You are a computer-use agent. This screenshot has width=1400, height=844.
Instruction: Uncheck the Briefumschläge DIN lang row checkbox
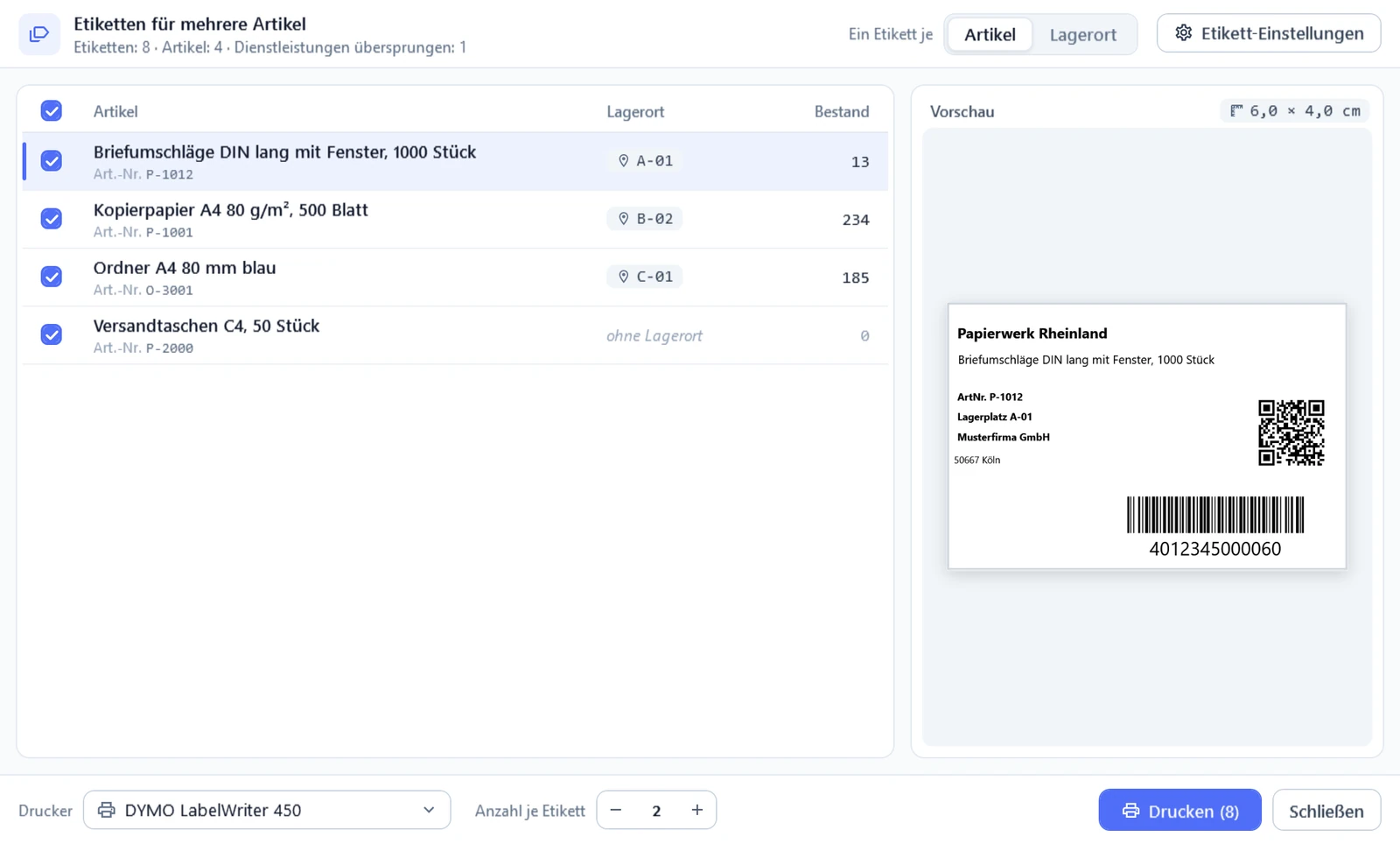pyautogui.click(x=52, y=161)
